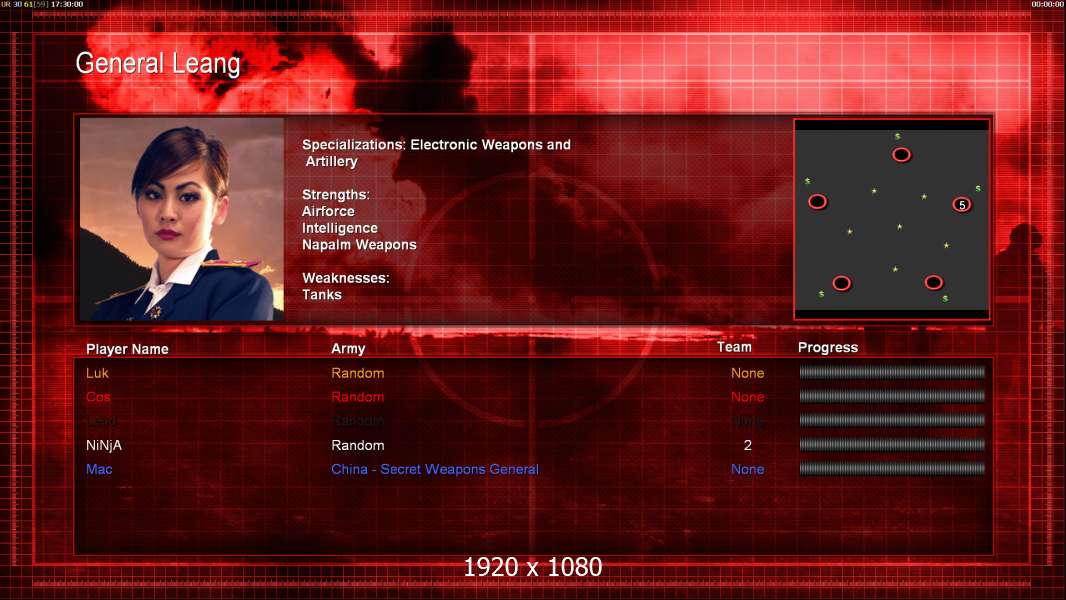Click Luk's loading progress bar

point(892,372)
